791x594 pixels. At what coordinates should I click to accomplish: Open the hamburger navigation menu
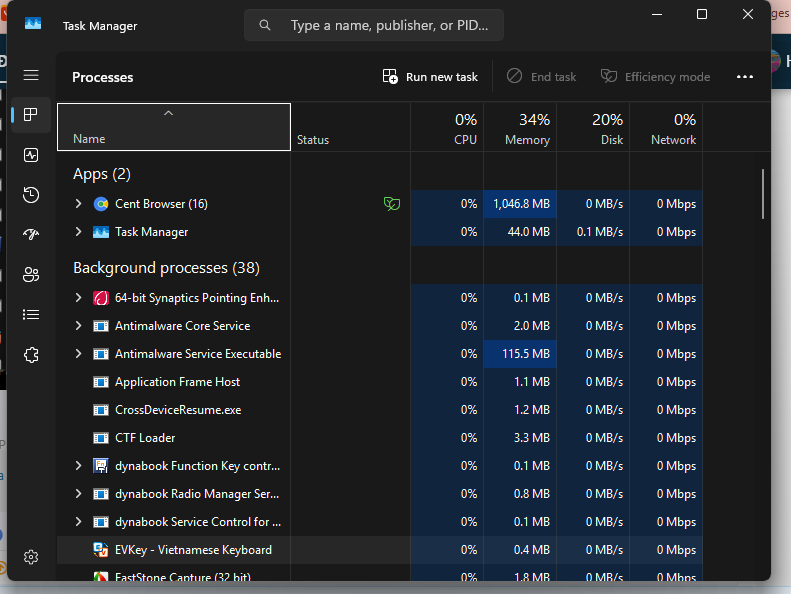pyautogui.click(x=31, y=76)
